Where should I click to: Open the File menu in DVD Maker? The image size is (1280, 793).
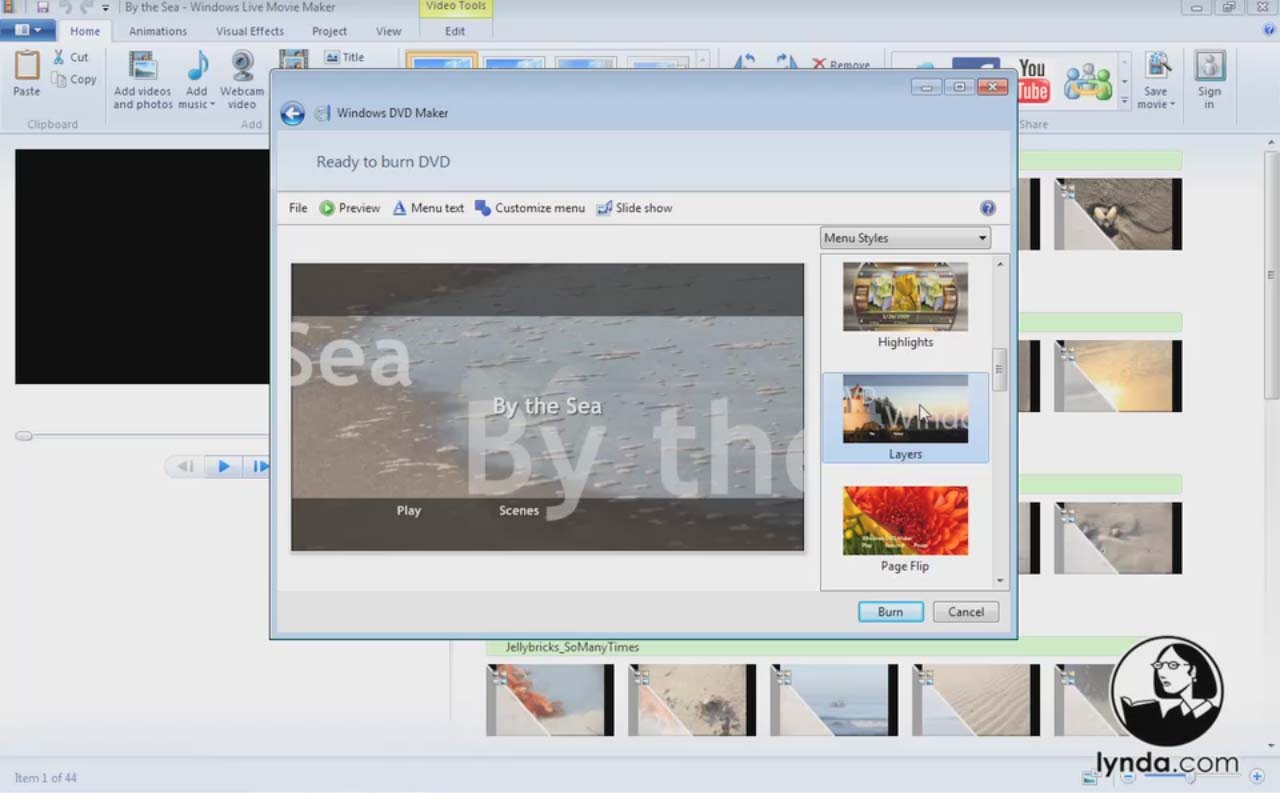tap(298, 208)
